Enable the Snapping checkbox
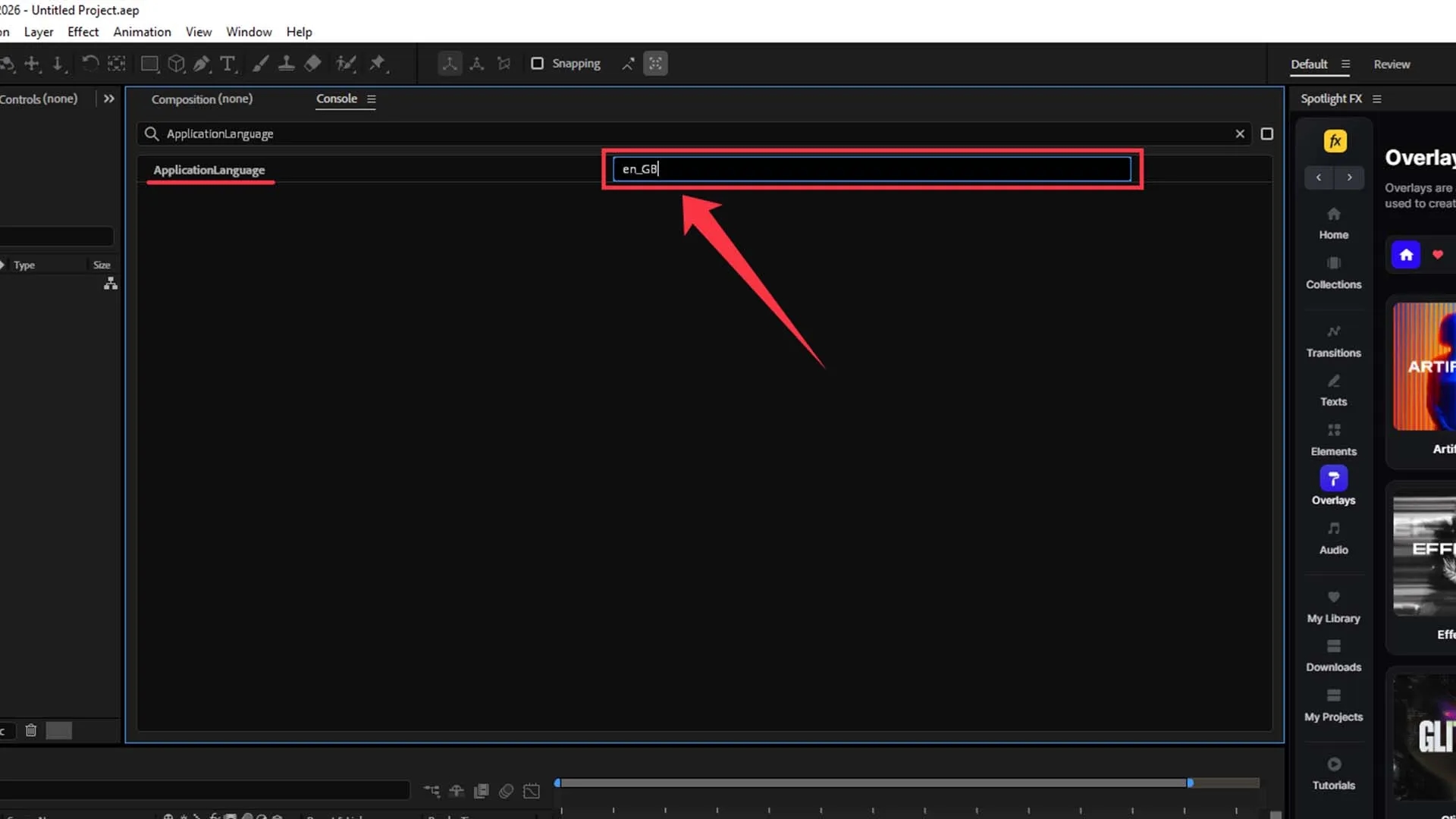 click(x=537, y=64)
